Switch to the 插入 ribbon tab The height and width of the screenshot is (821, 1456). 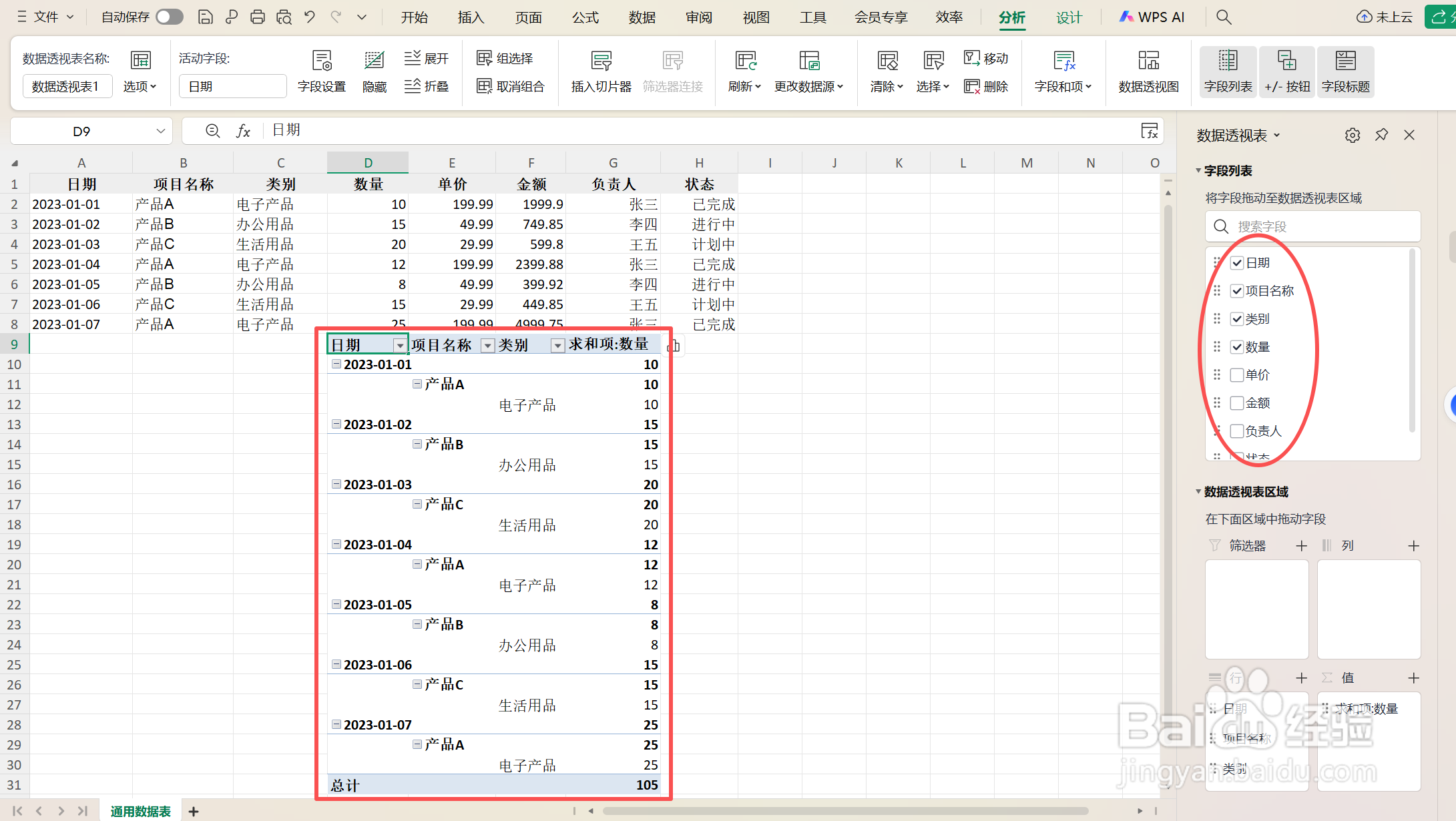tap(471, 17)
